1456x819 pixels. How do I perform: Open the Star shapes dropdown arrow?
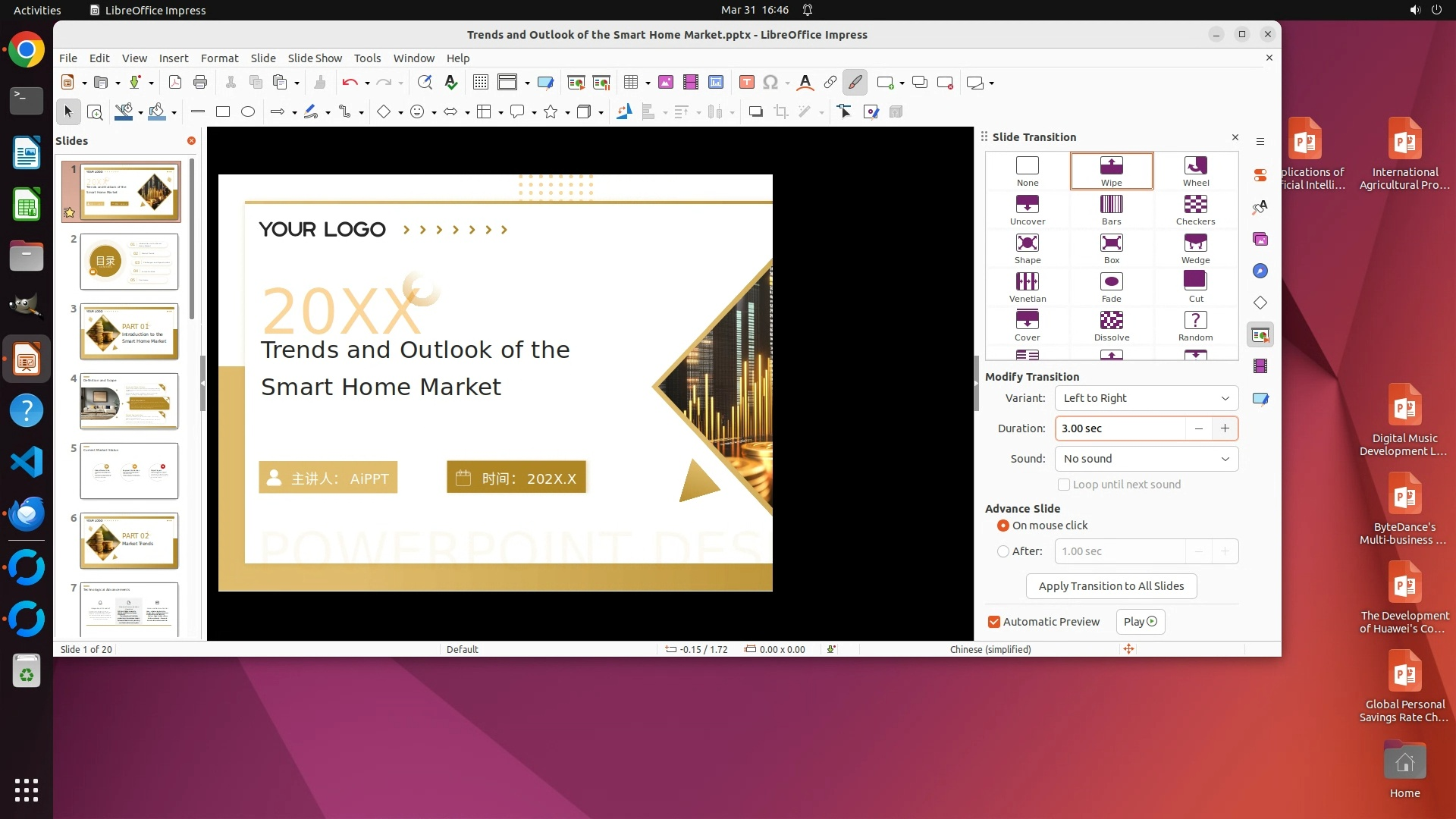coord(567,113)
